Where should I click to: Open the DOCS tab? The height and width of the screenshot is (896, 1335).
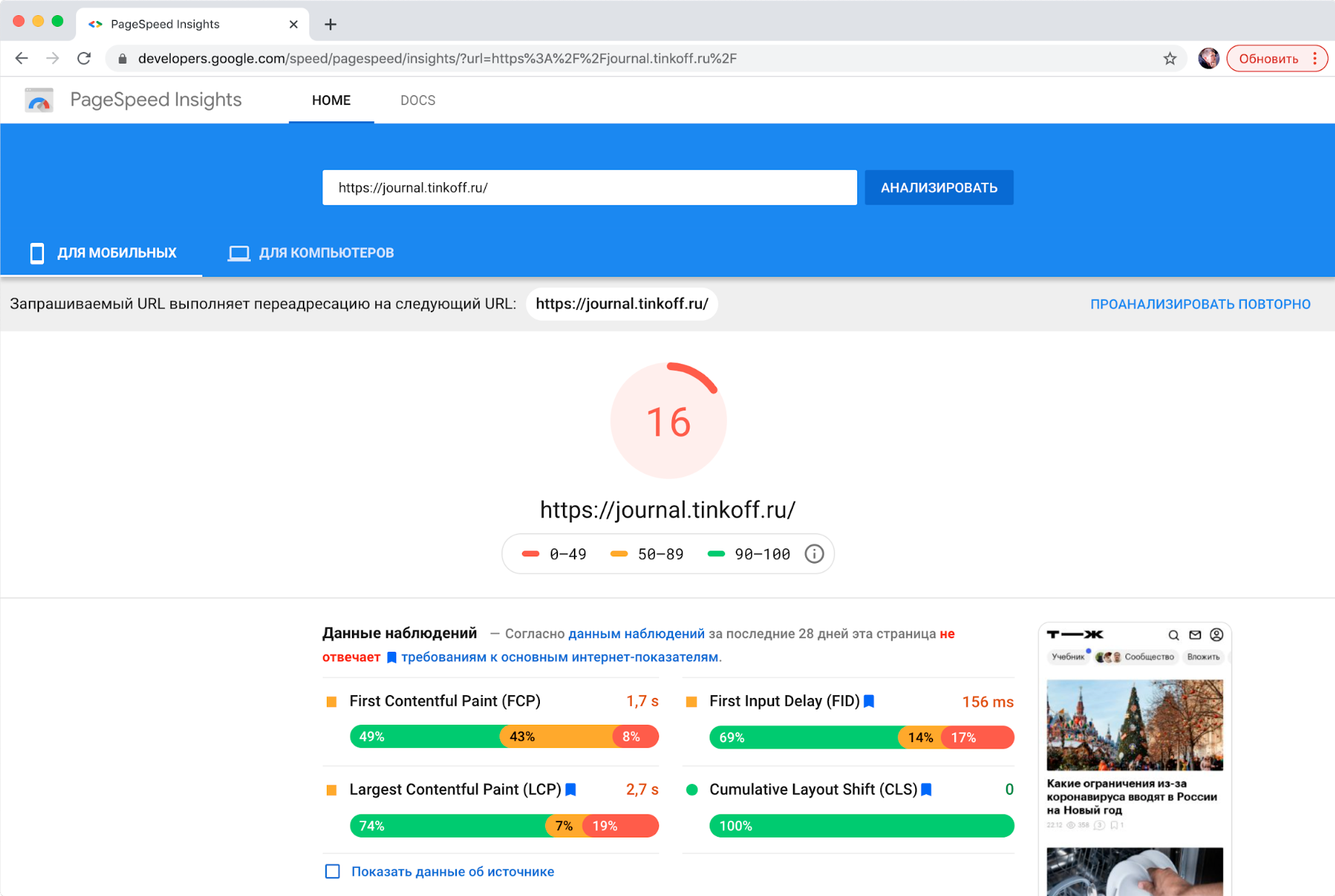(418, 100)
